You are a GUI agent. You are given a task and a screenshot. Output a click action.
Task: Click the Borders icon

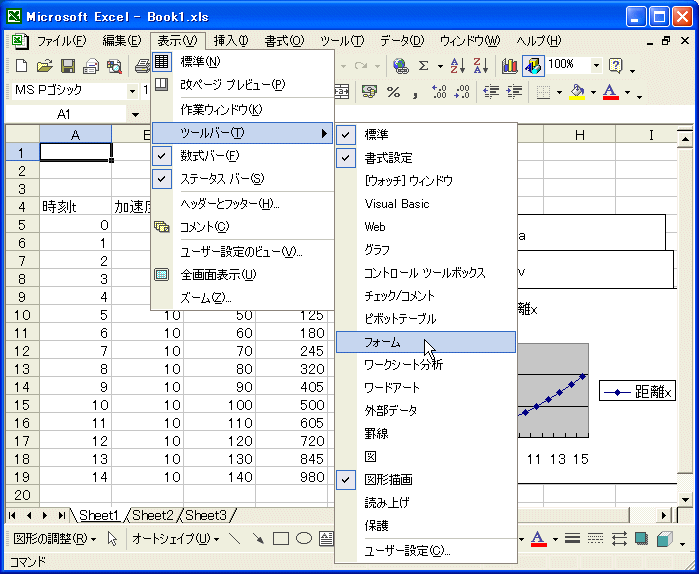click(x=543, y=92)
